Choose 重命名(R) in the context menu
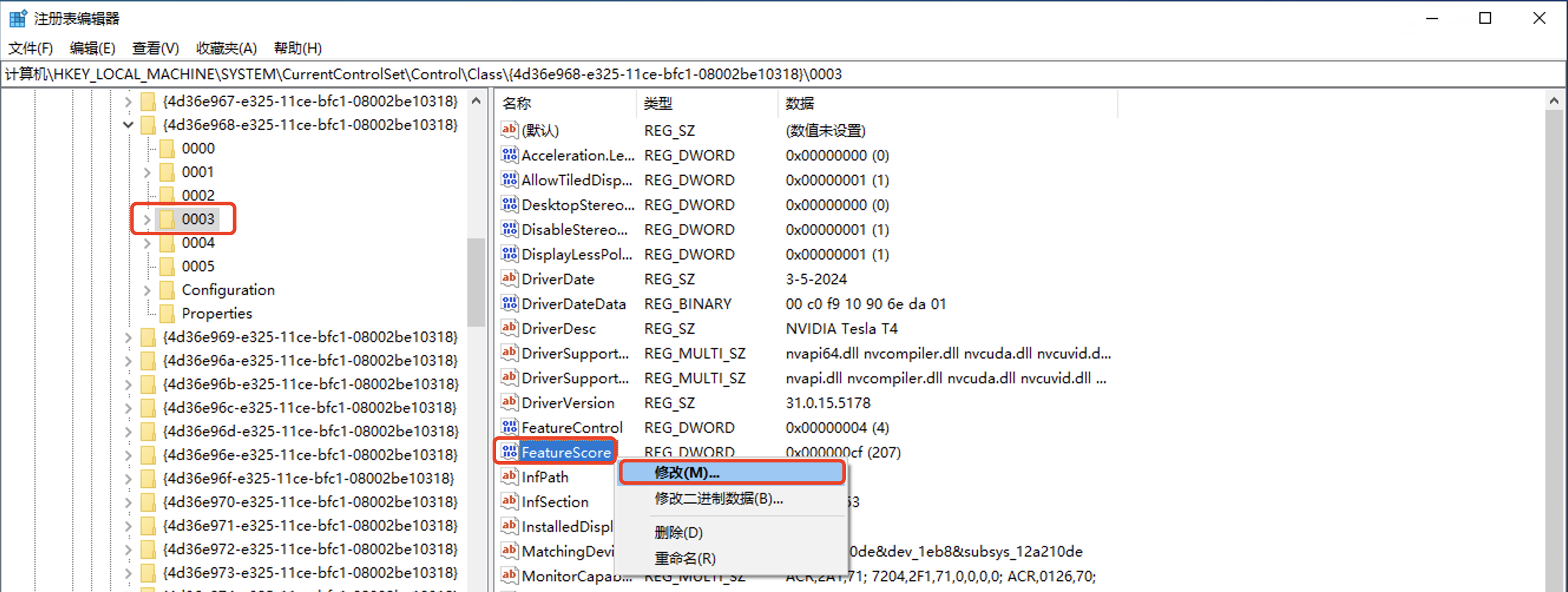The width and height of the screenshot is (1568, 592). [x=731, y=558]
